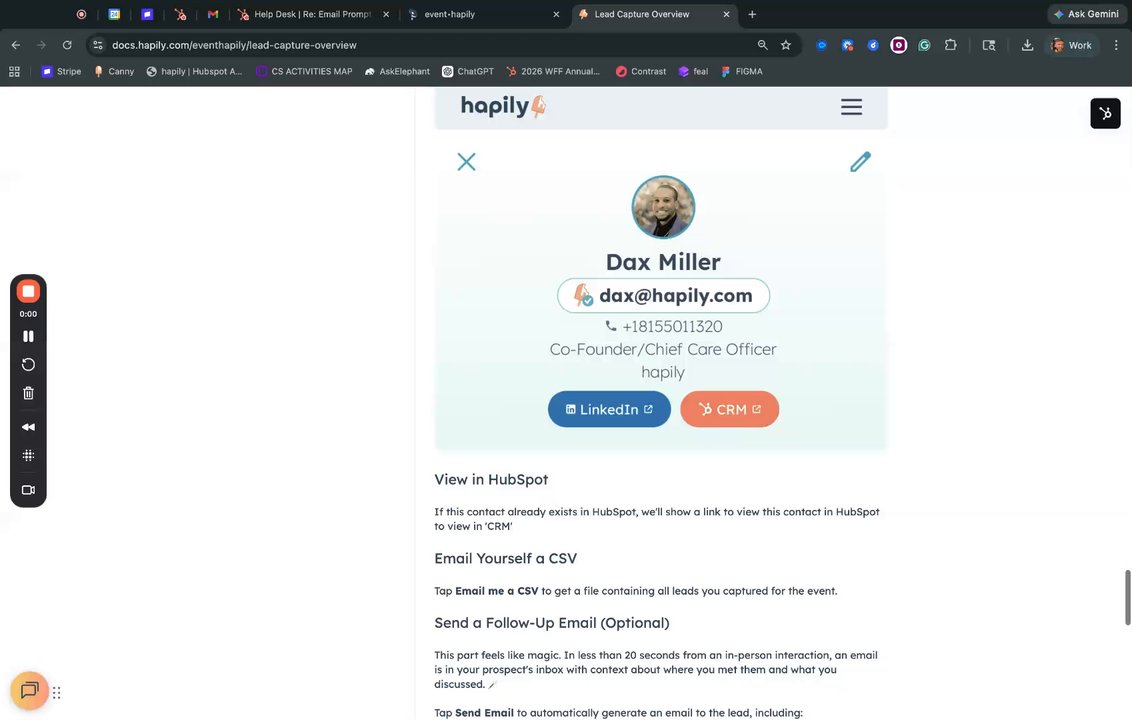Click the page vertical scrollbar thumb

[x=1127, y=597]
